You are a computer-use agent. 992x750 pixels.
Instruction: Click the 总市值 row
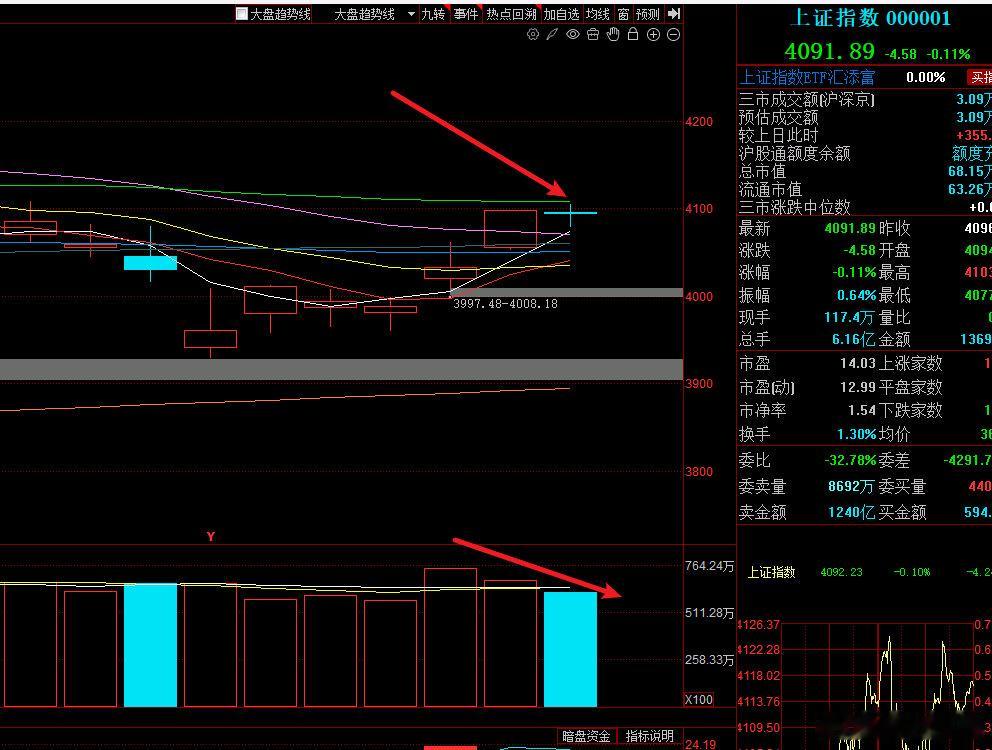[x=864, y=171]
